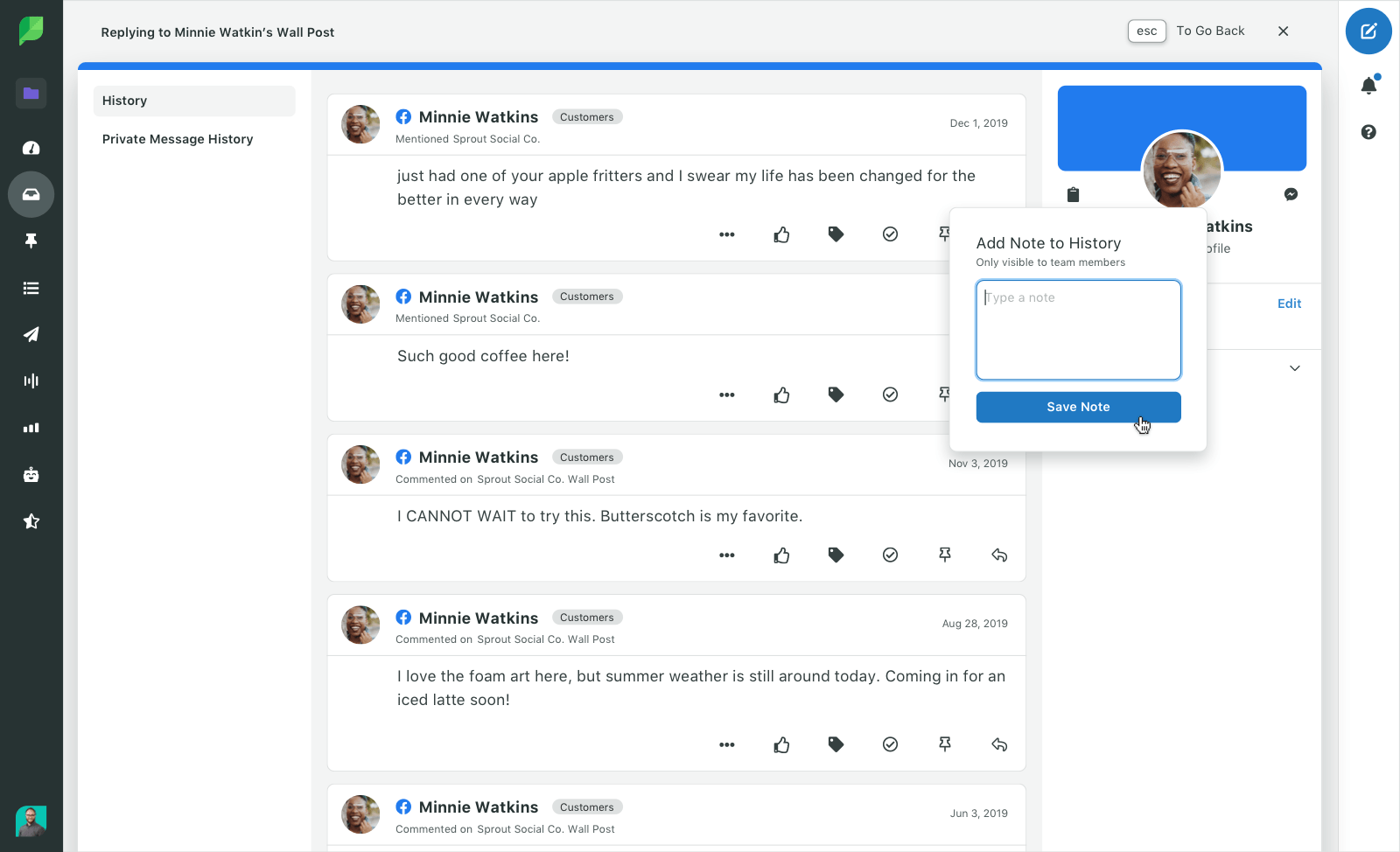The image size is (1400, 852).
Task: Open the Reviews star icon in sidebar
Action: pos(31,521)
